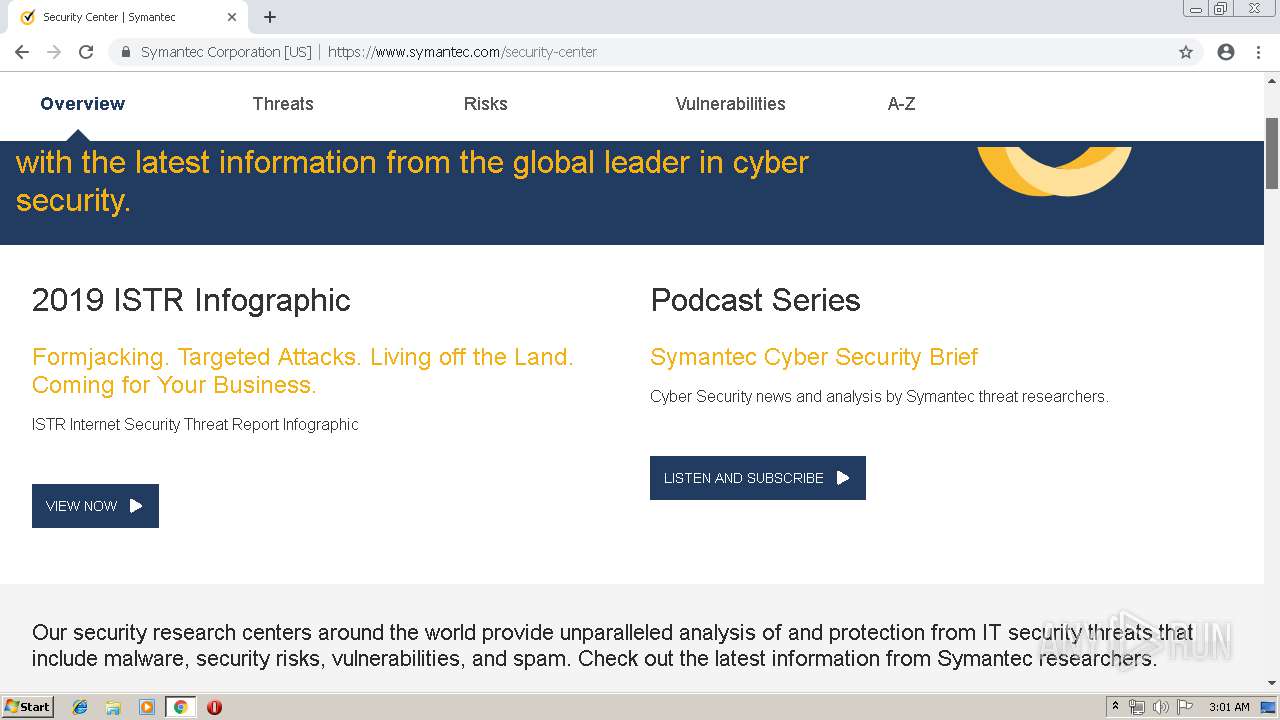Select the Vulnerabilities tab
The width and height of the screenshot is (1280, 720).
pyautogui.click(x=730, y=104)
